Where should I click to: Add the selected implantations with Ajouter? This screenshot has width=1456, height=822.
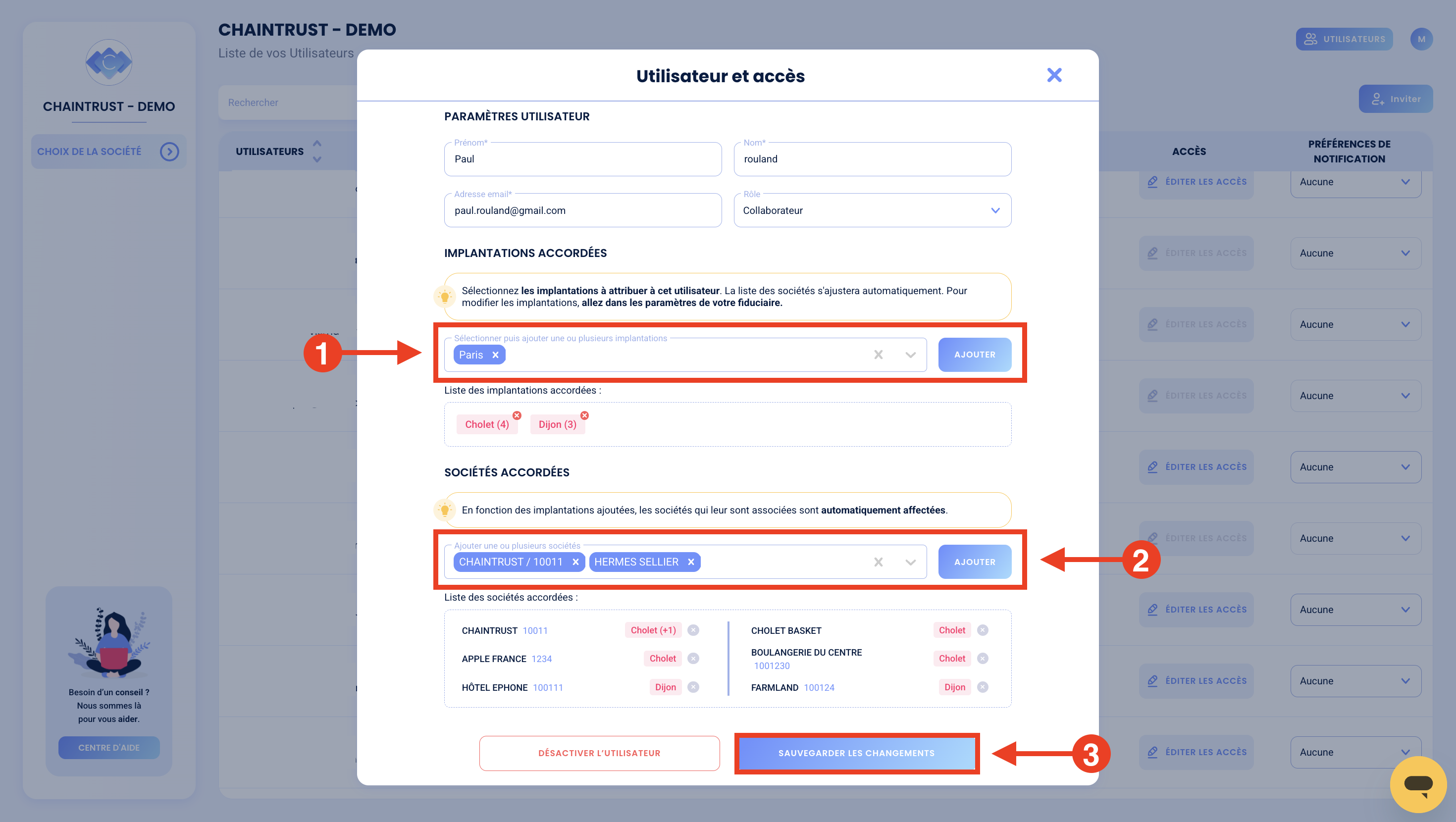pyautogui.click(x=975, y=355)
